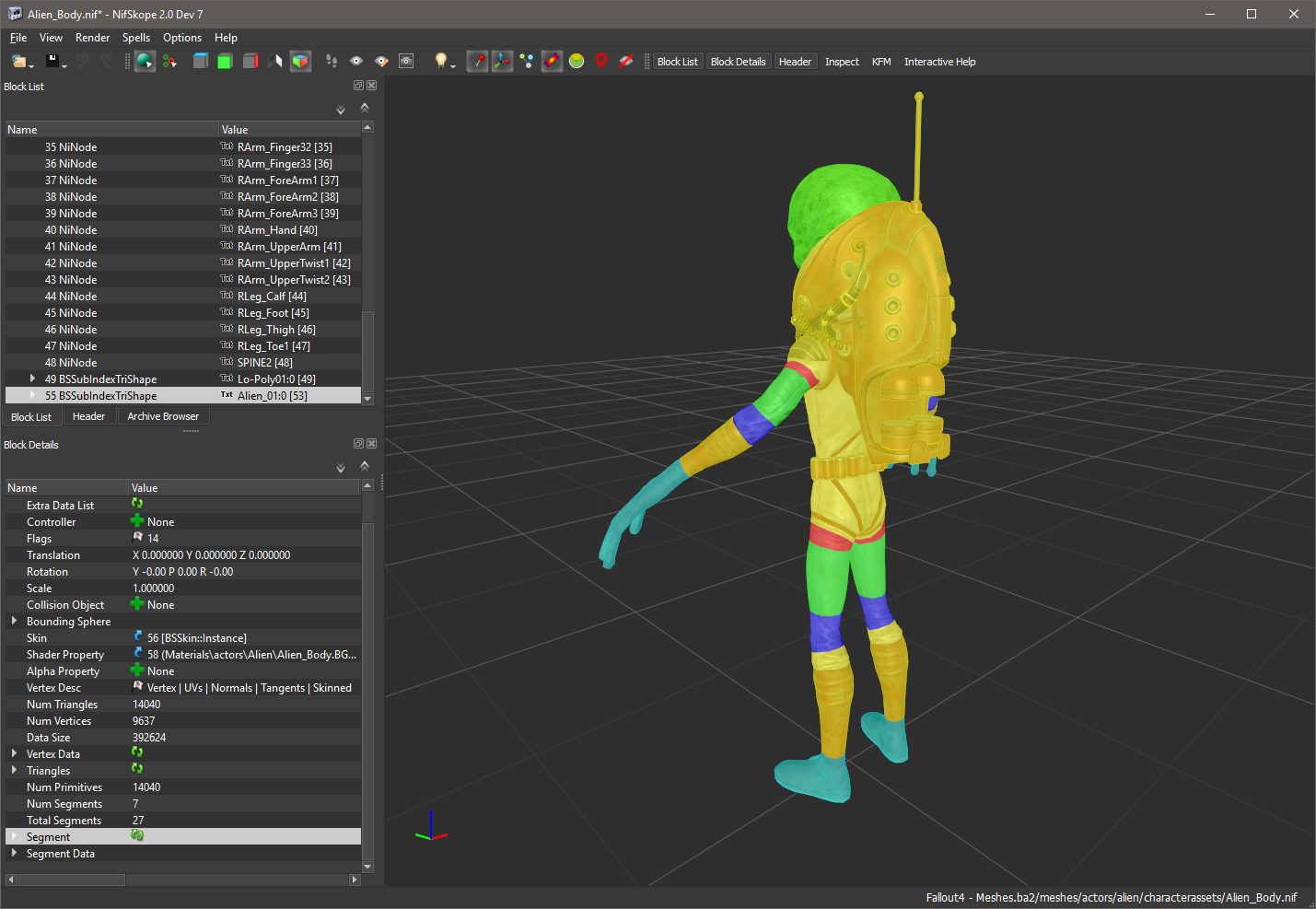Toggle the eye with pencil icon
This screenshot has height=909, width=1316.
point(381,61)
